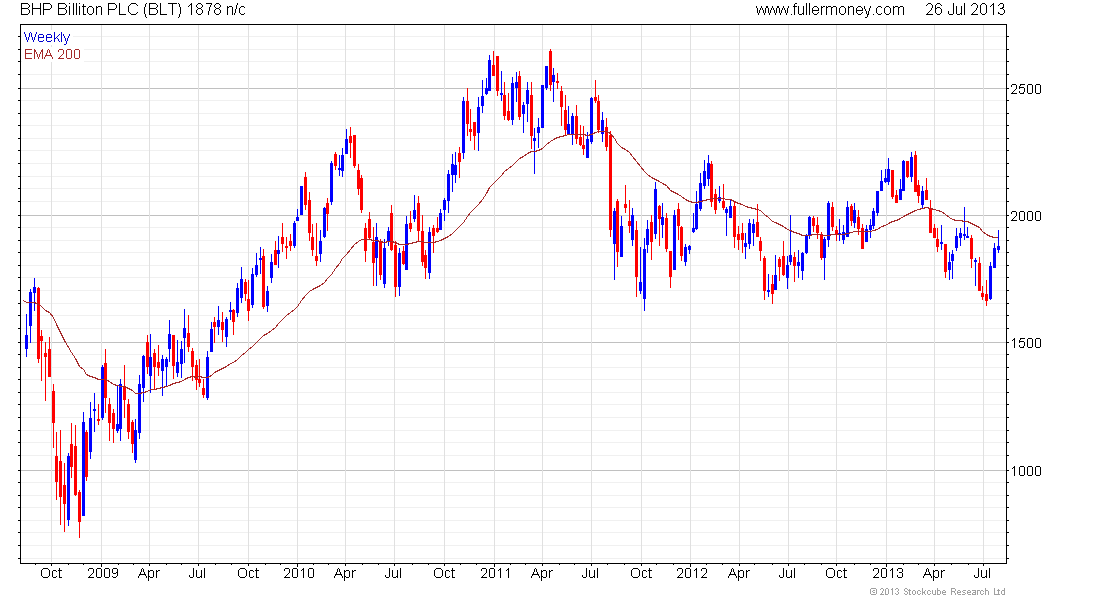The width and height of the screenshot is (1100, 600).
Task: Click the 2500 price axis label
Action: tap(1026, 89)
